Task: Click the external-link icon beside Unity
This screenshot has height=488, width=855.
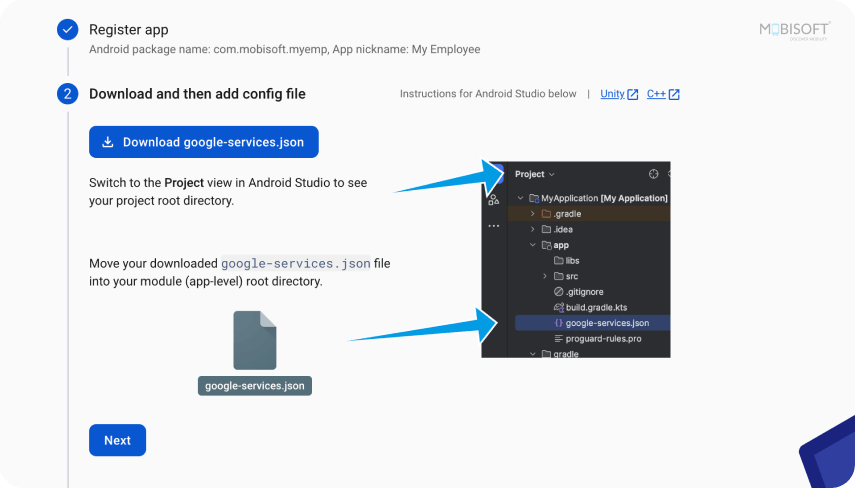Action: [x=633, y=94]
